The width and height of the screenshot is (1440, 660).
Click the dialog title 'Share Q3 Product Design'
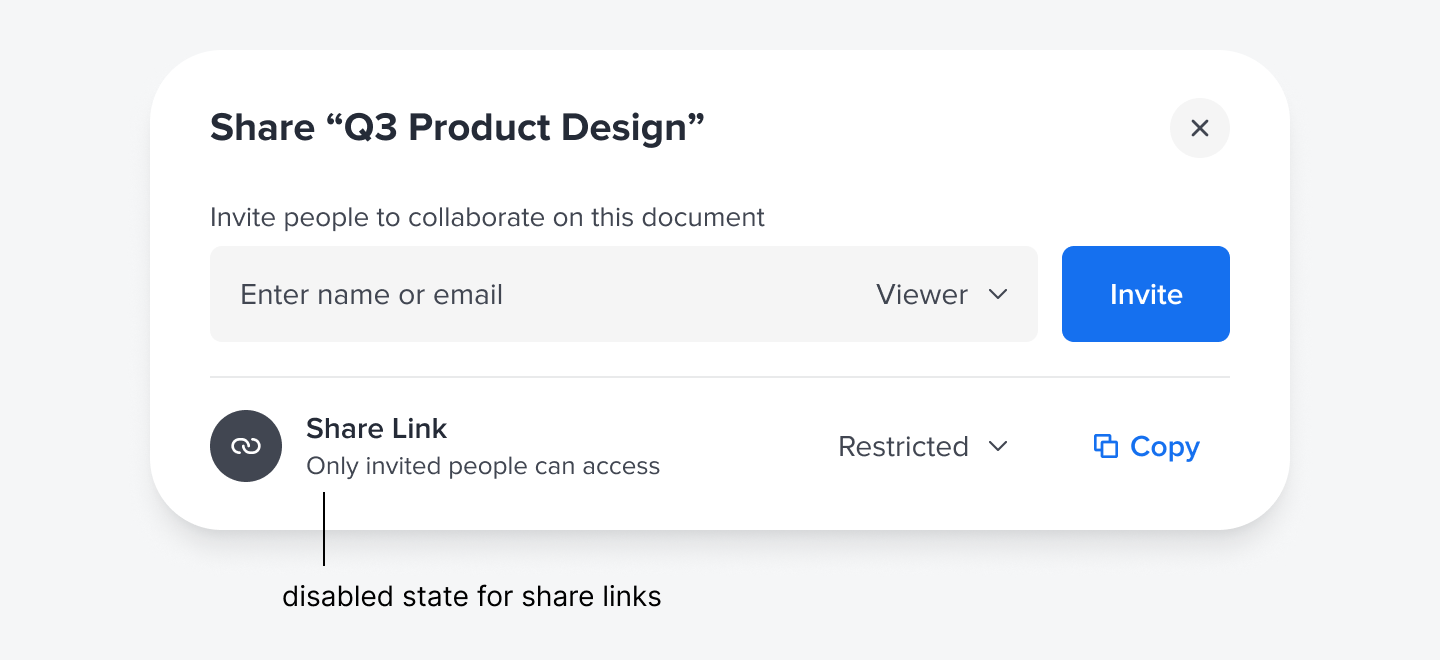(457, 128)
